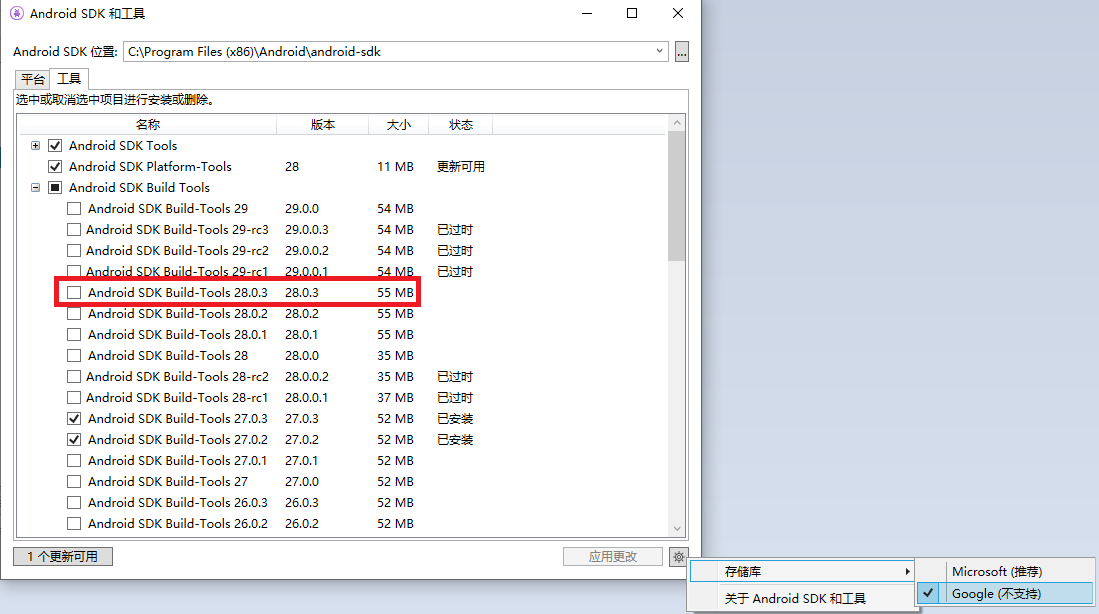Click the Android SDK Tools row label
1099x614 pixels.
point(123,146)
